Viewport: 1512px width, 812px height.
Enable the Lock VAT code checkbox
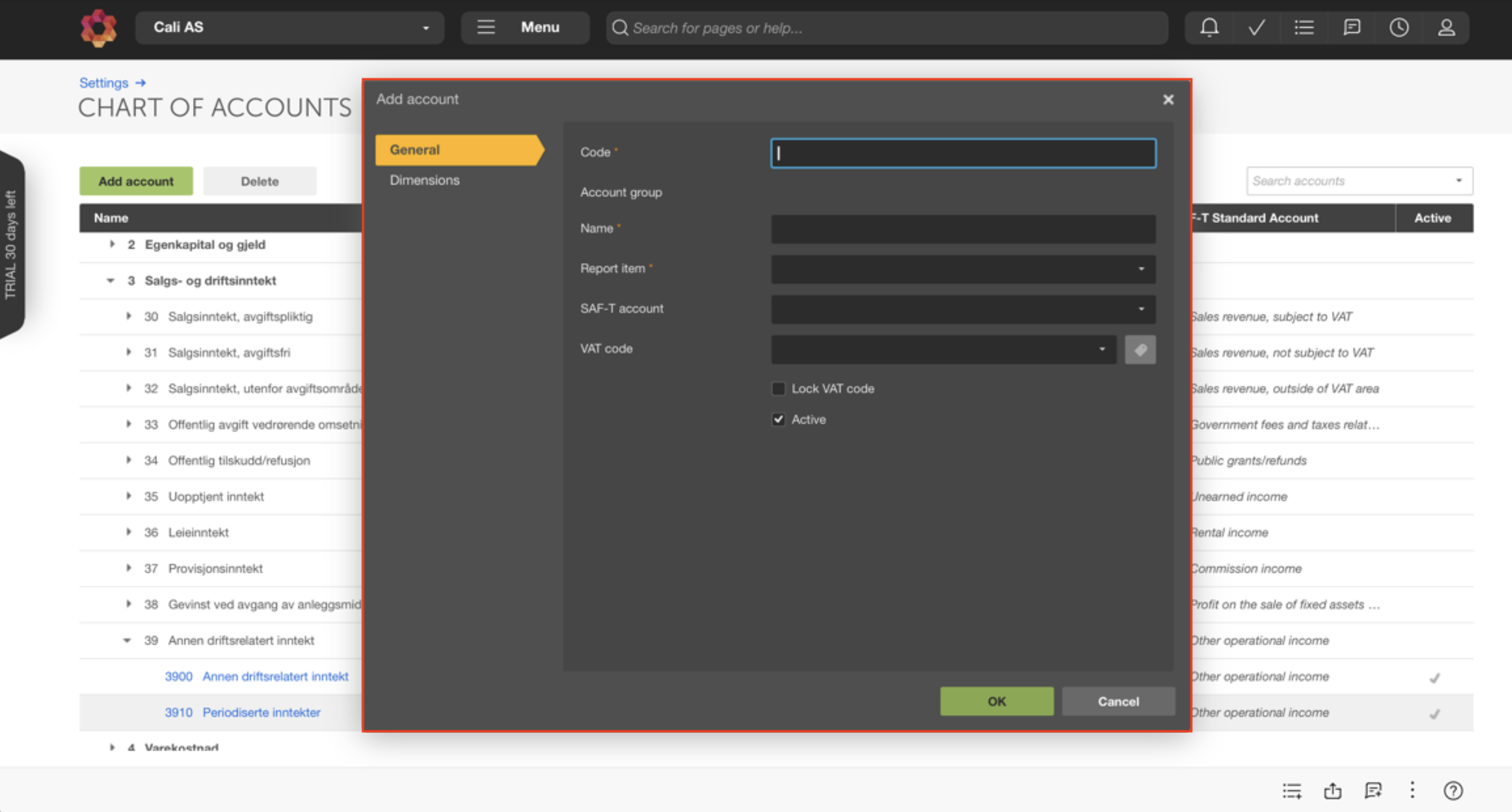click(x=778, y=388)
